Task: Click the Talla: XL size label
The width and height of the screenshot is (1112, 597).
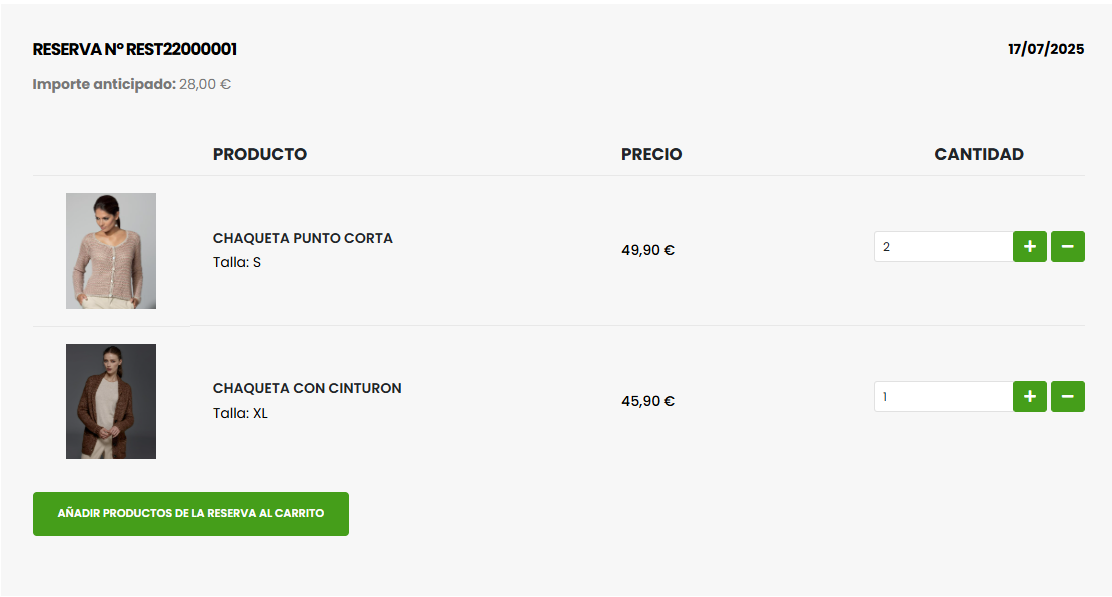Action: coord(240,413)
